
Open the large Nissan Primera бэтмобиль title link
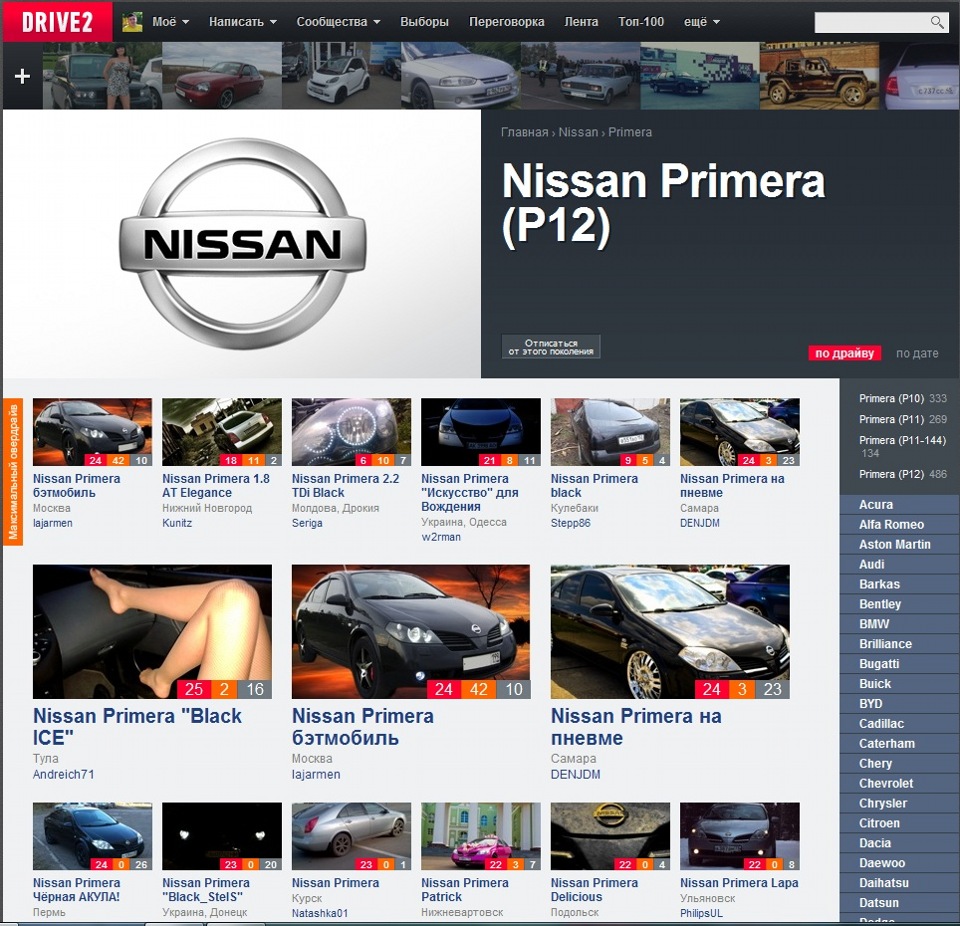pyautogui.click(x=362, y=726)
